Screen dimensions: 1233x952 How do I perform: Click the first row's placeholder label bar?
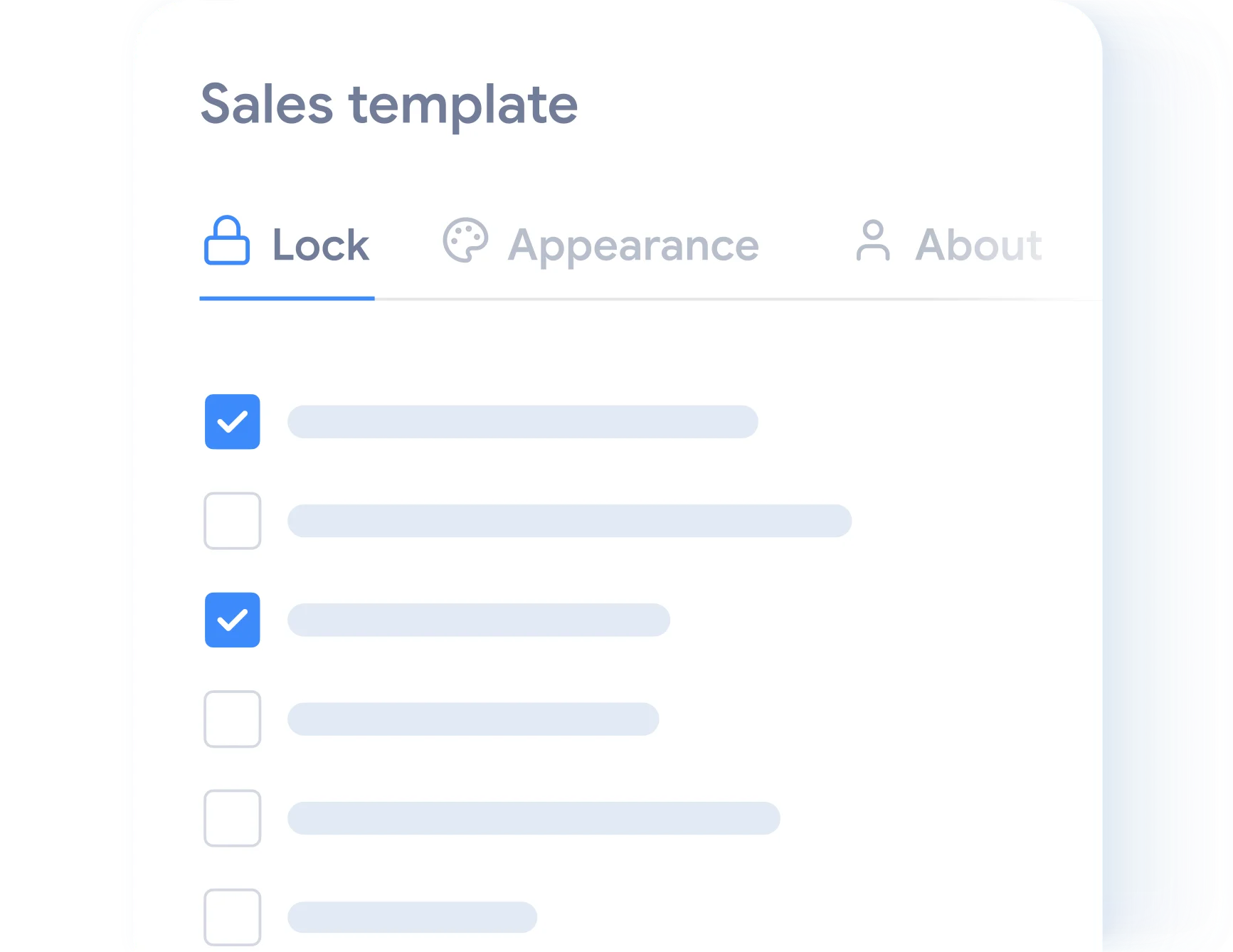pyautogui.click(x=523, y=422)
